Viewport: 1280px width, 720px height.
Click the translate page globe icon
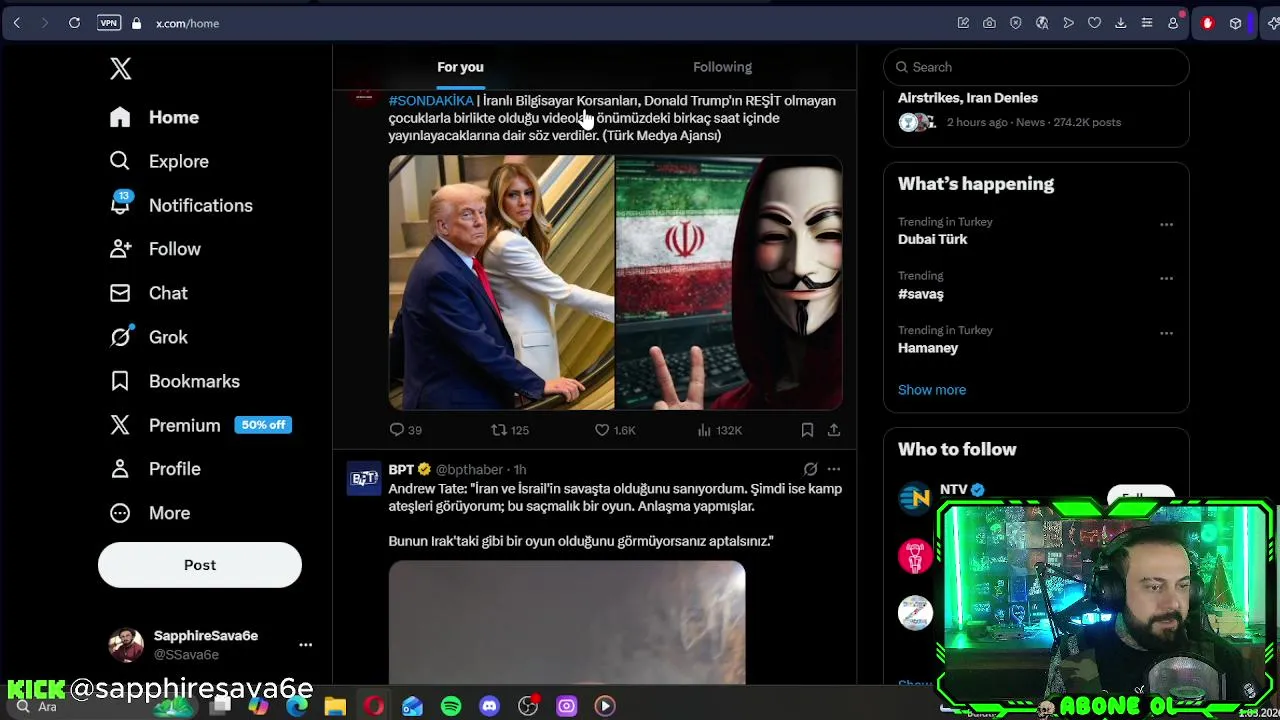[1042, 23]
